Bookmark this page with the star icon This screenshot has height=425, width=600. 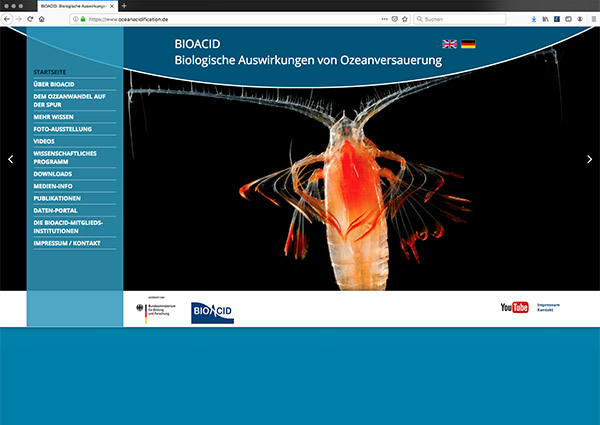(405, 19)
